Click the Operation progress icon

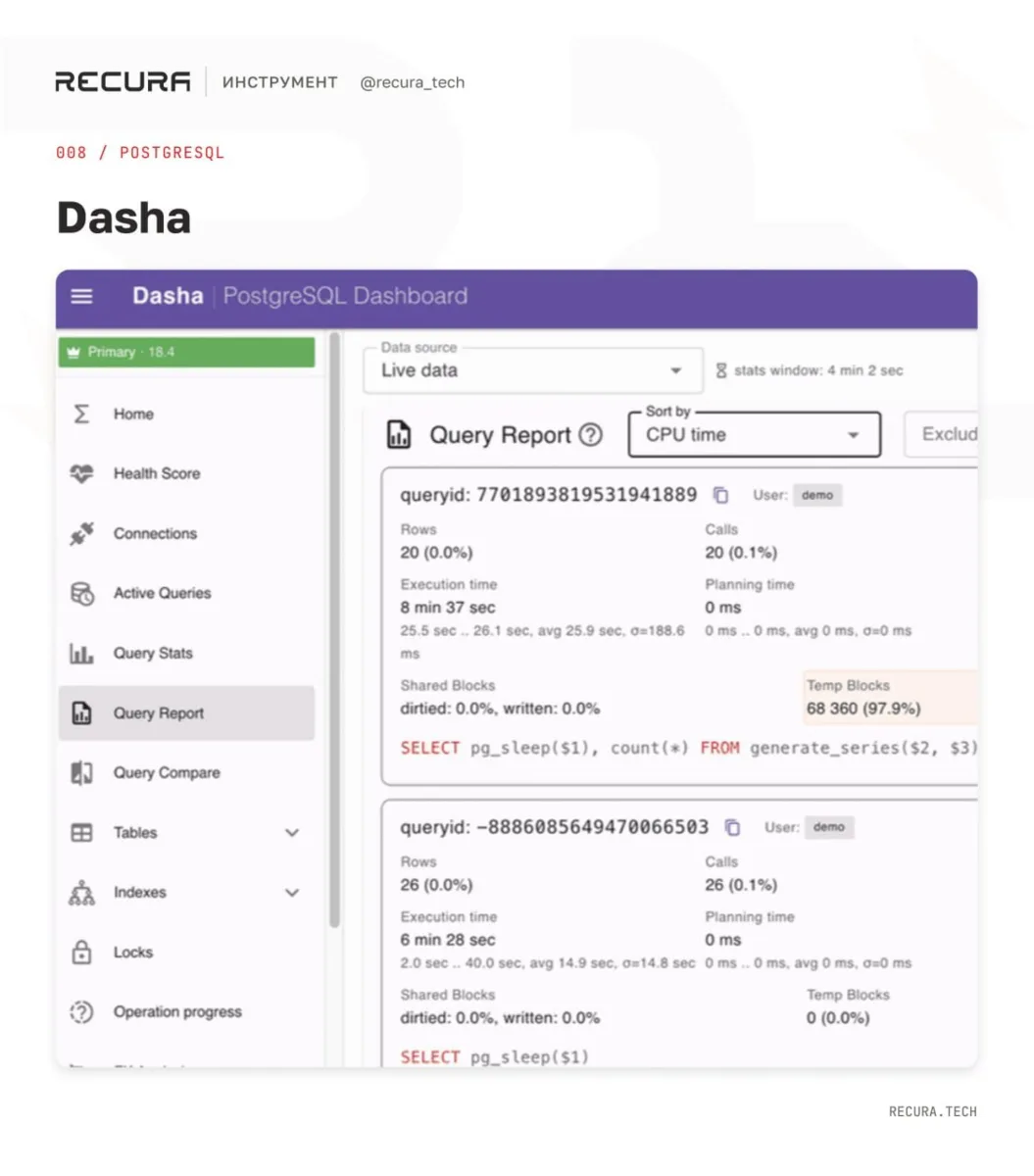(82, 1012)
